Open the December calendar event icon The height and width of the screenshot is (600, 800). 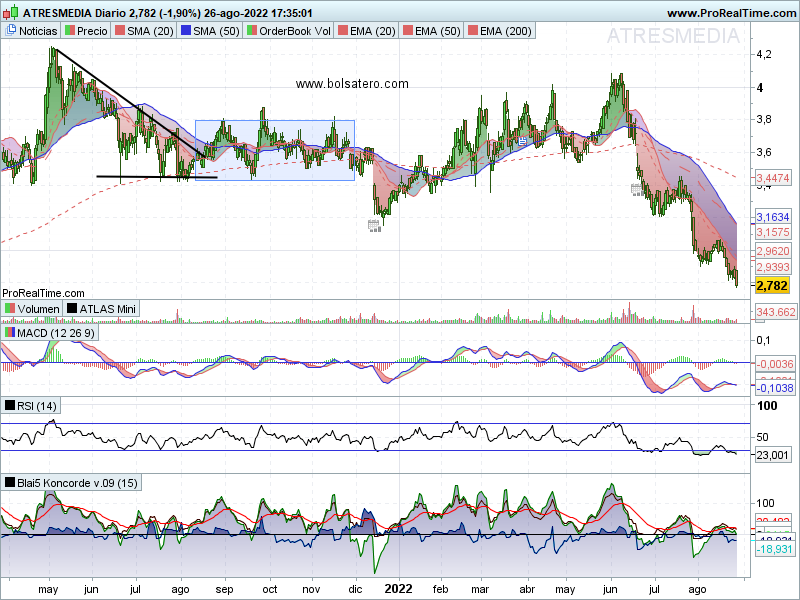374,226
